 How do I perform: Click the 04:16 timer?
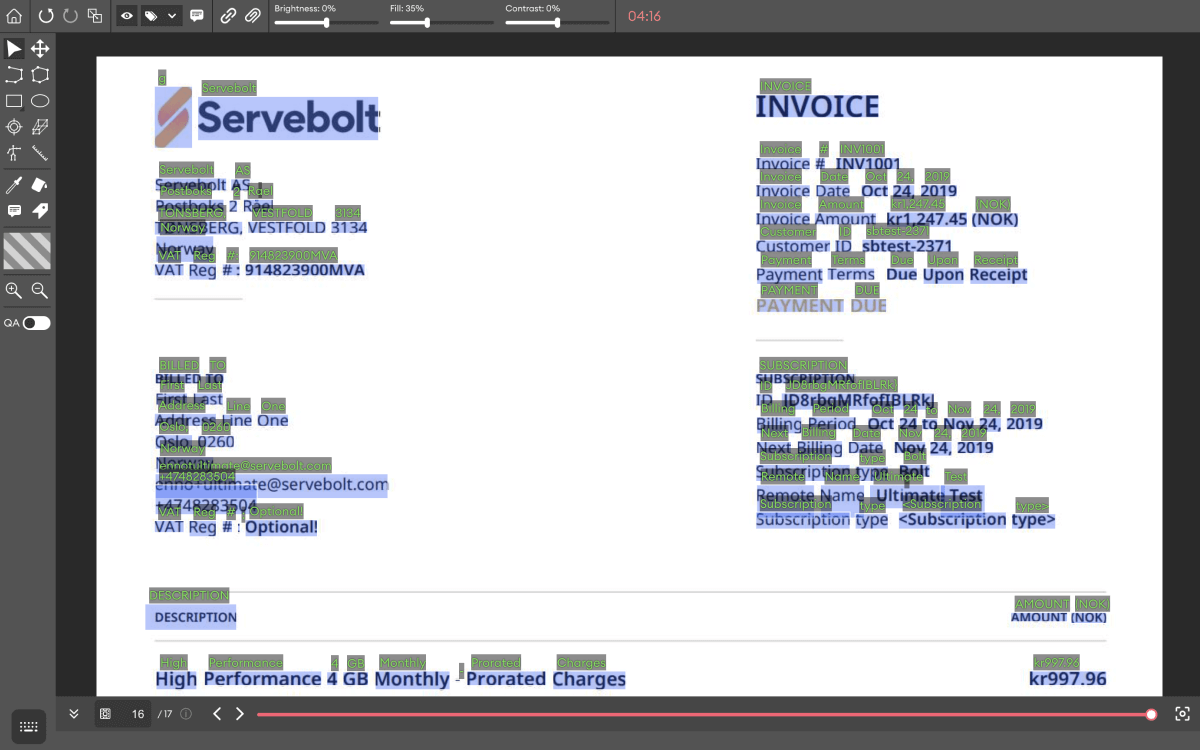(x=644, y=16)
